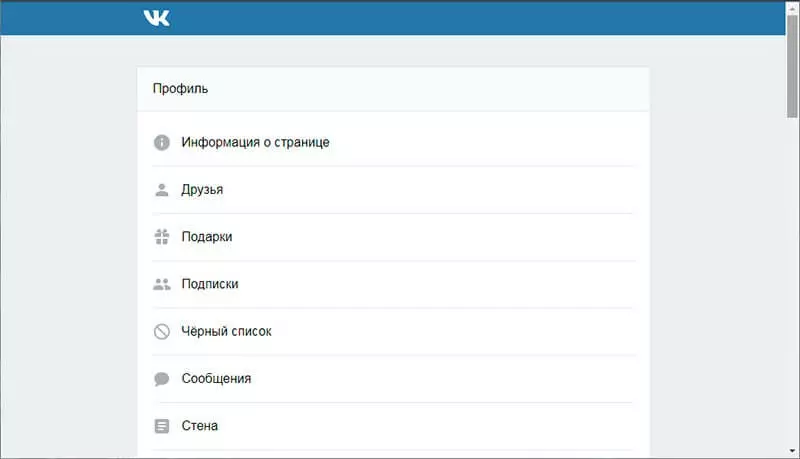Click the Профиль section header
The width and height of the screenshot is (800, 459).
(181, 89)
